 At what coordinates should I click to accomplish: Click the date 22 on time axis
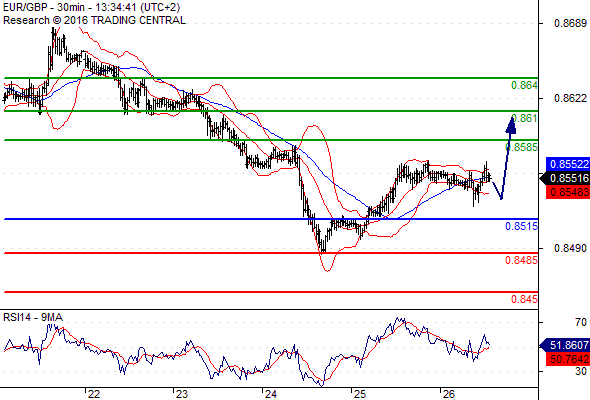pos(94,394)
